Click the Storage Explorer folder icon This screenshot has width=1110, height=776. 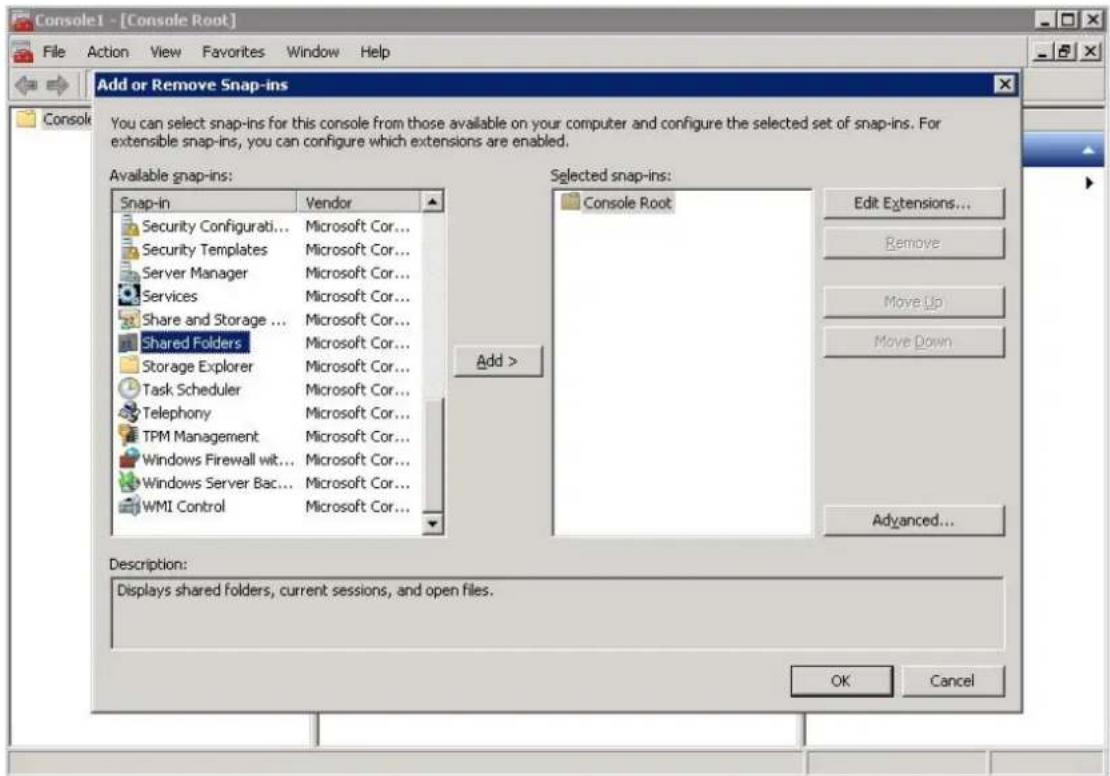130,365
